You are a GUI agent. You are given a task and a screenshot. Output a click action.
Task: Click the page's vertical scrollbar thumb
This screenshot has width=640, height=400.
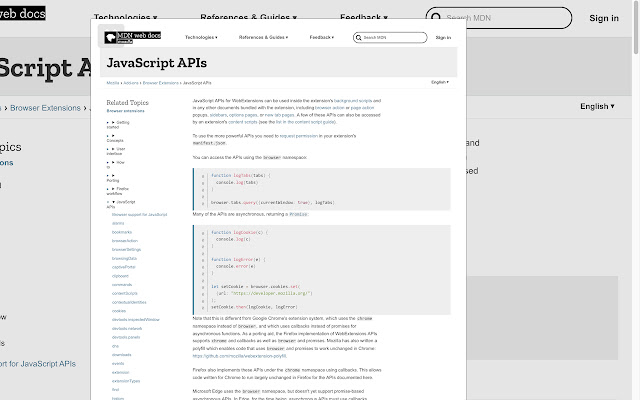(636, 27)
